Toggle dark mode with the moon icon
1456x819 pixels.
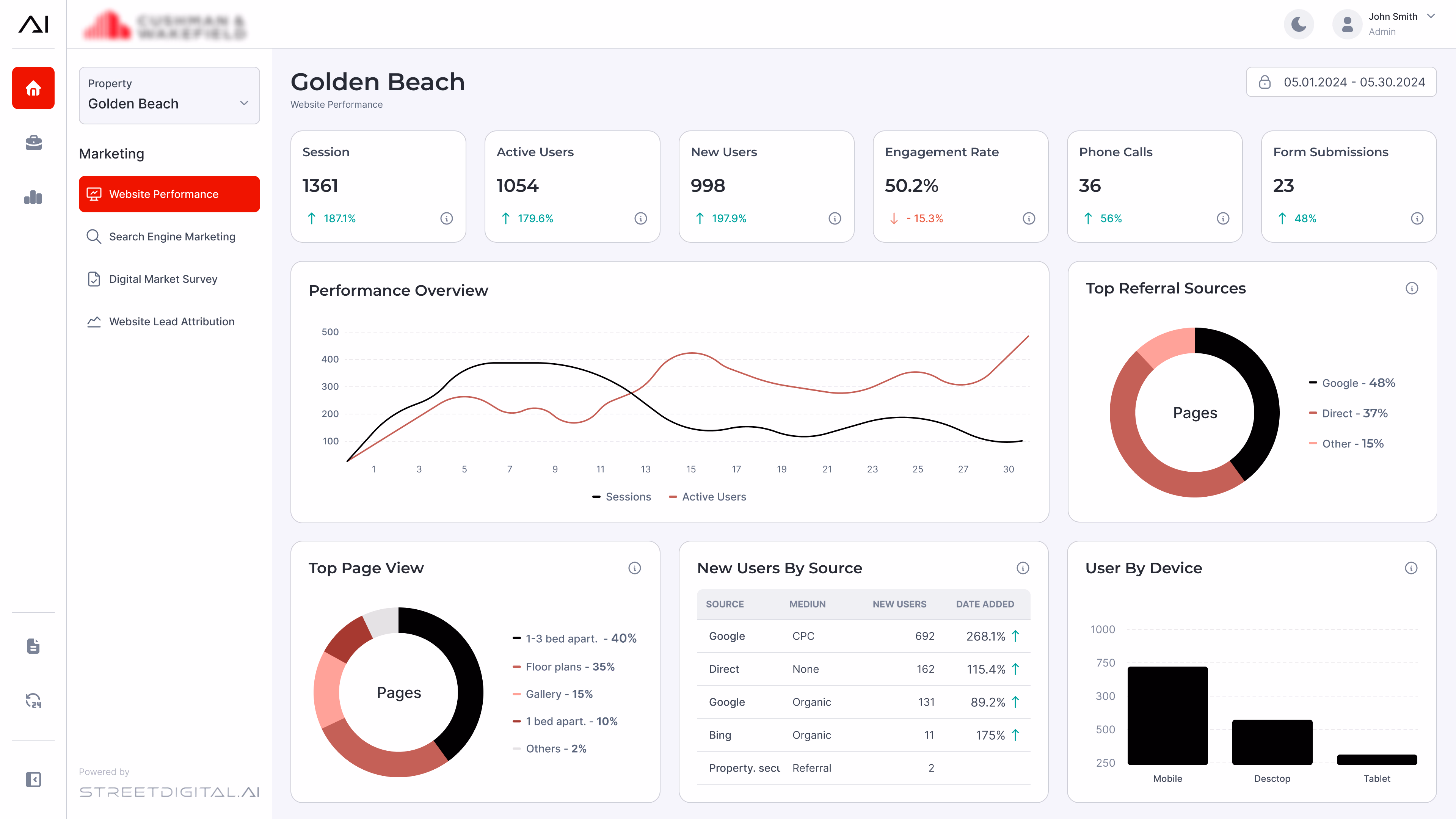click(1299, 24)
